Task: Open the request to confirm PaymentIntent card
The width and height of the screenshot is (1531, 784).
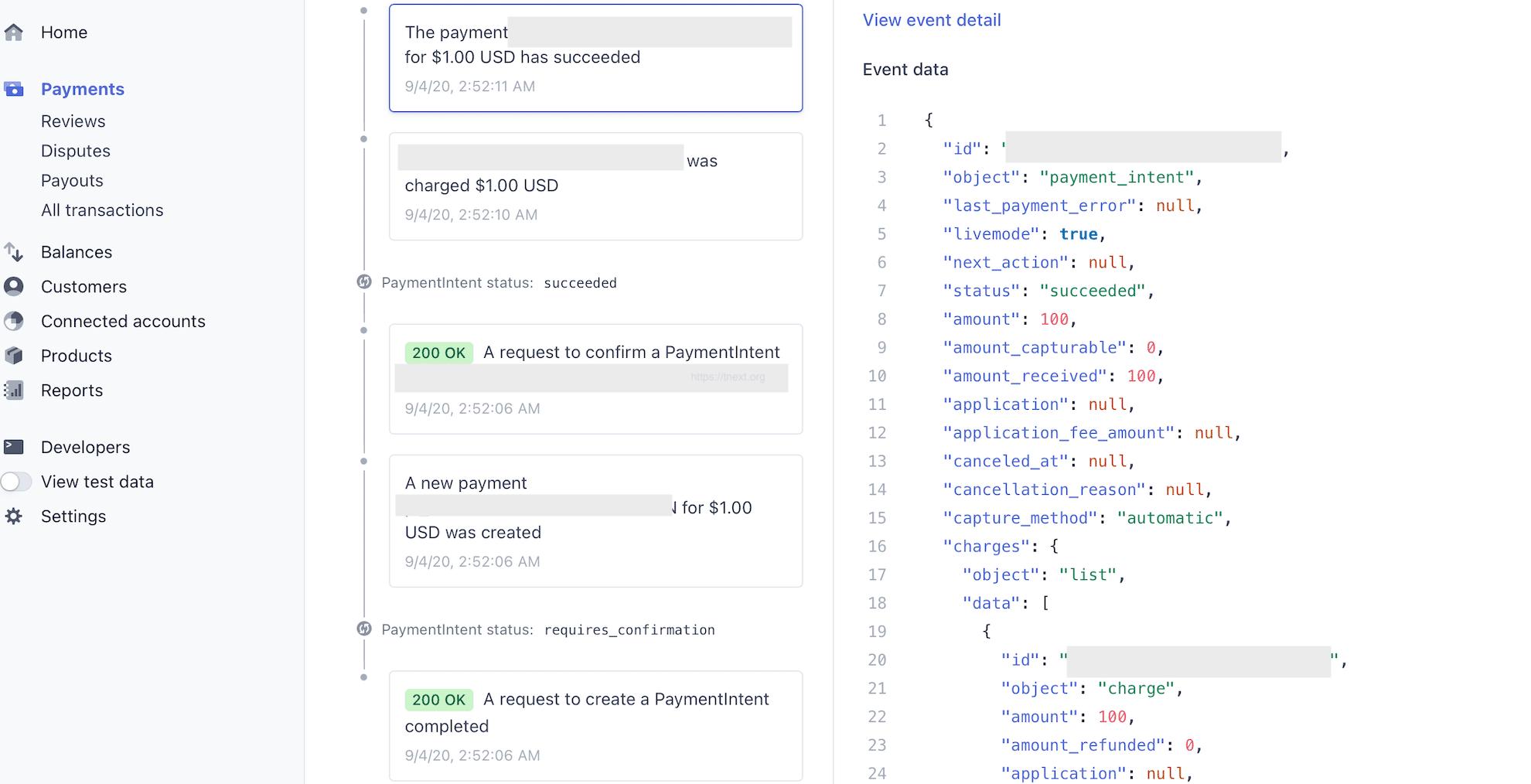Action: [595, 379]
